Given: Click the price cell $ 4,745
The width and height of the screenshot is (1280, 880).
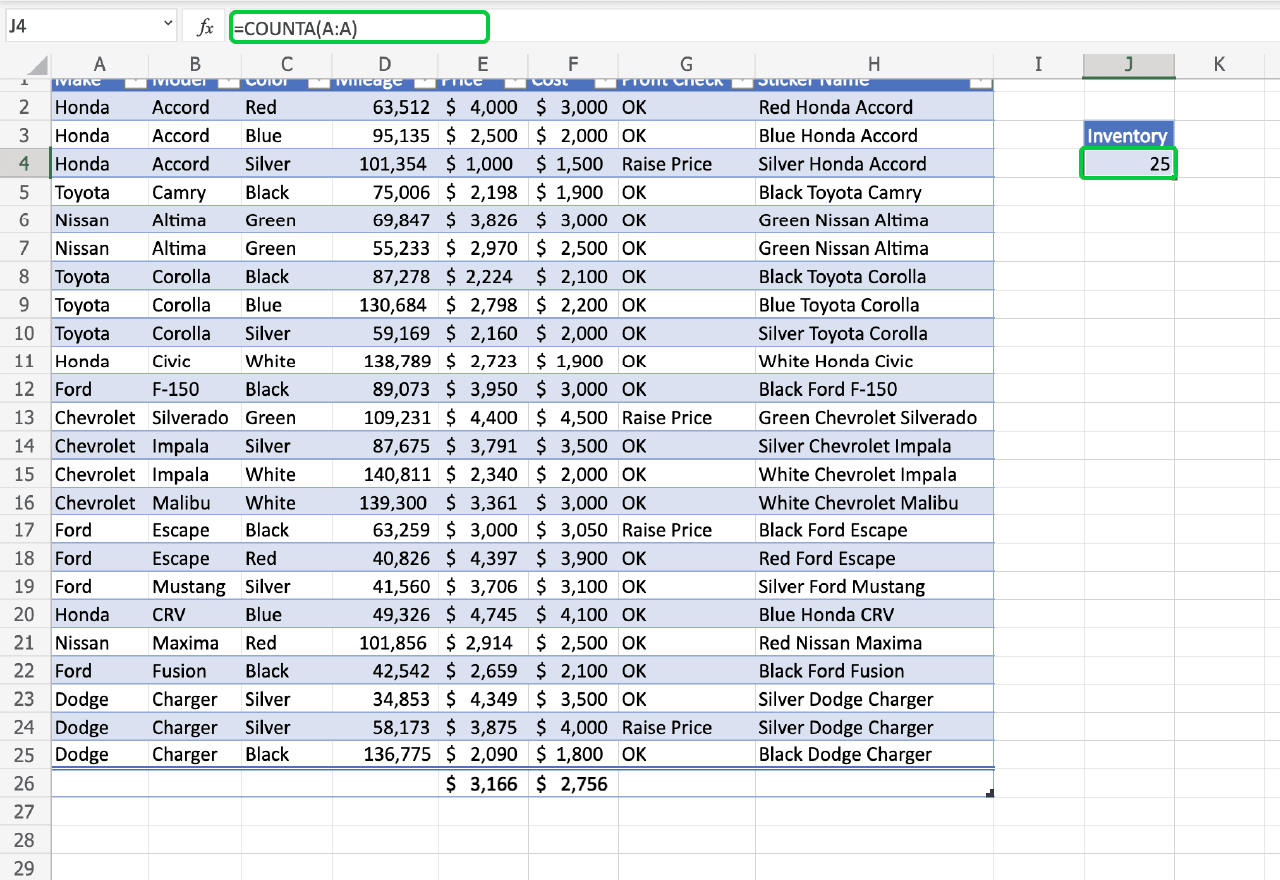Looking at the screenshot, I should tap(483, 614).
